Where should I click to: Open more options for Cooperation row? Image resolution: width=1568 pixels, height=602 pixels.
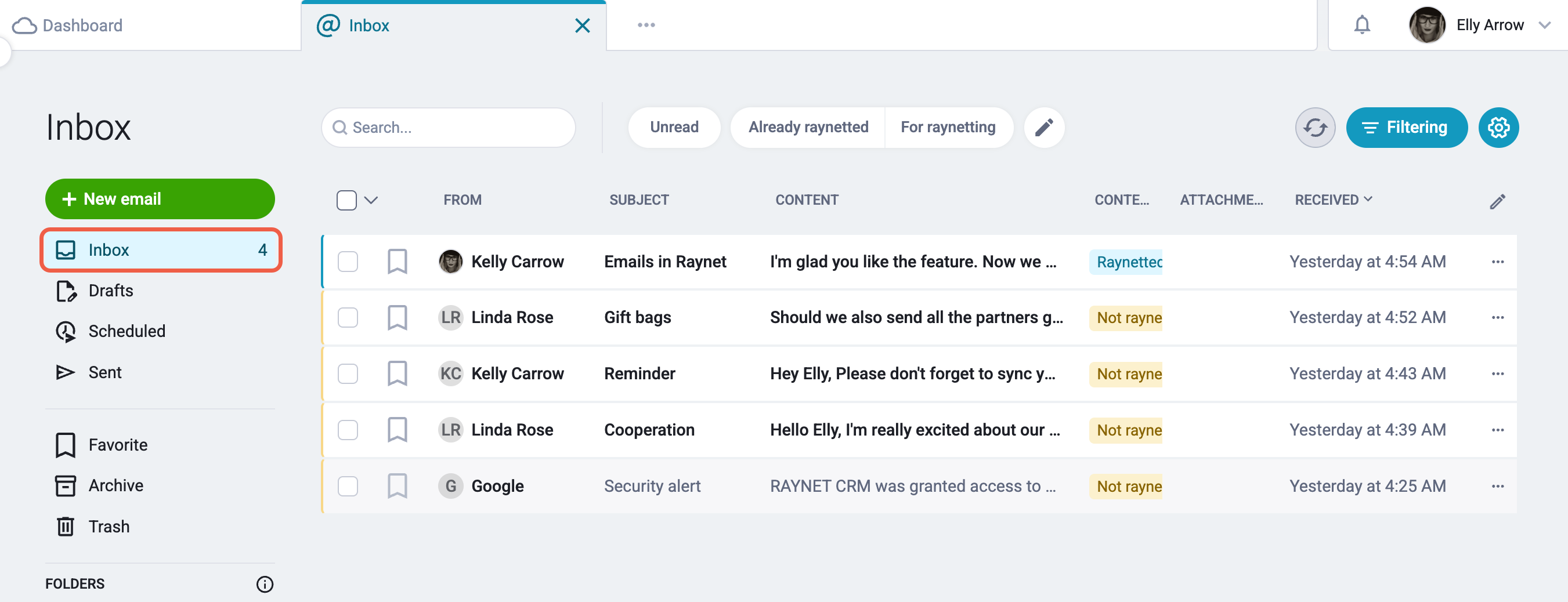point(1497,430)
